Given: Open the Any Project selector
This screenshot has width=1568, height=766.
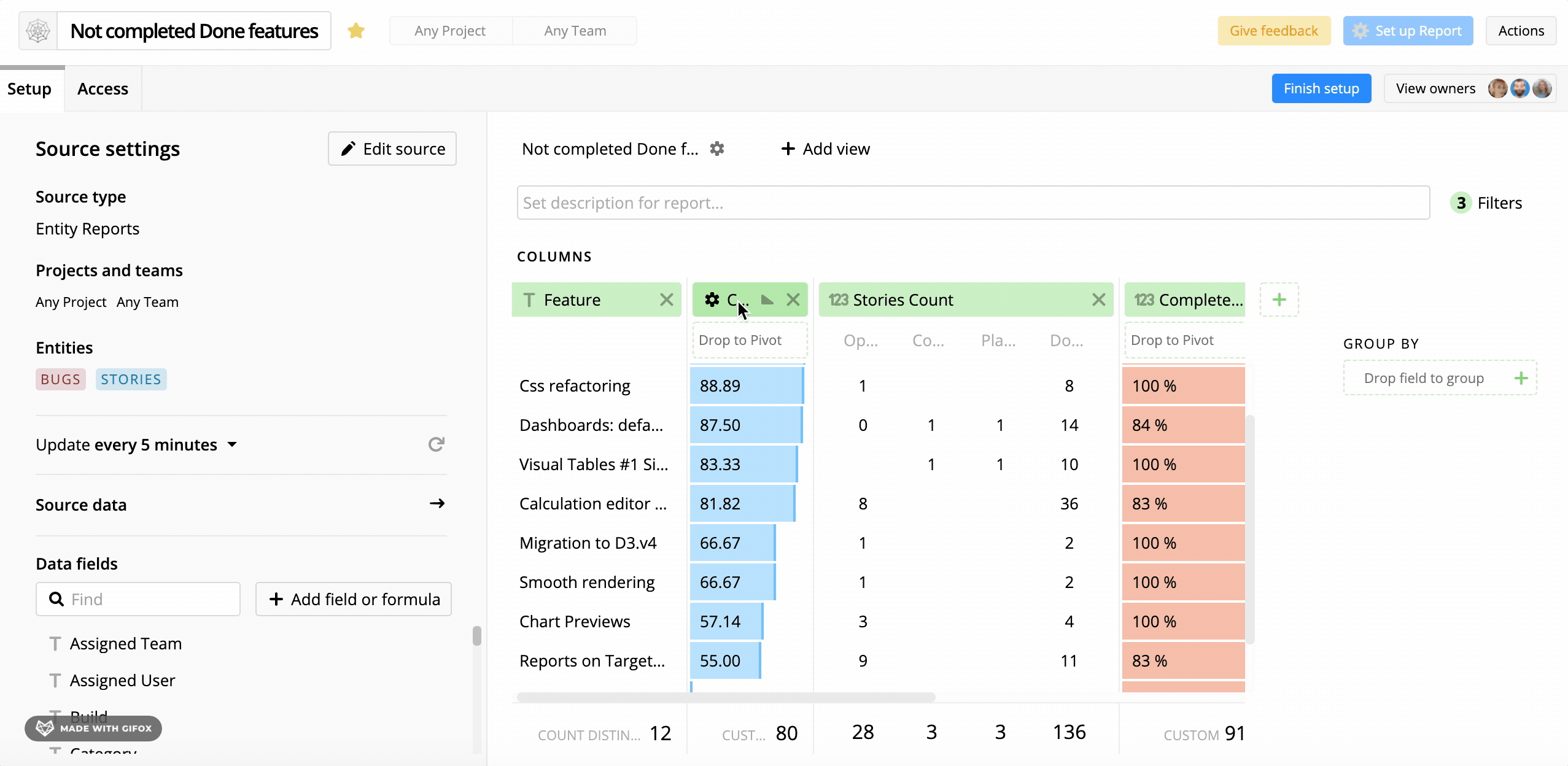Looking at the screenshot, I should point(451,30).
